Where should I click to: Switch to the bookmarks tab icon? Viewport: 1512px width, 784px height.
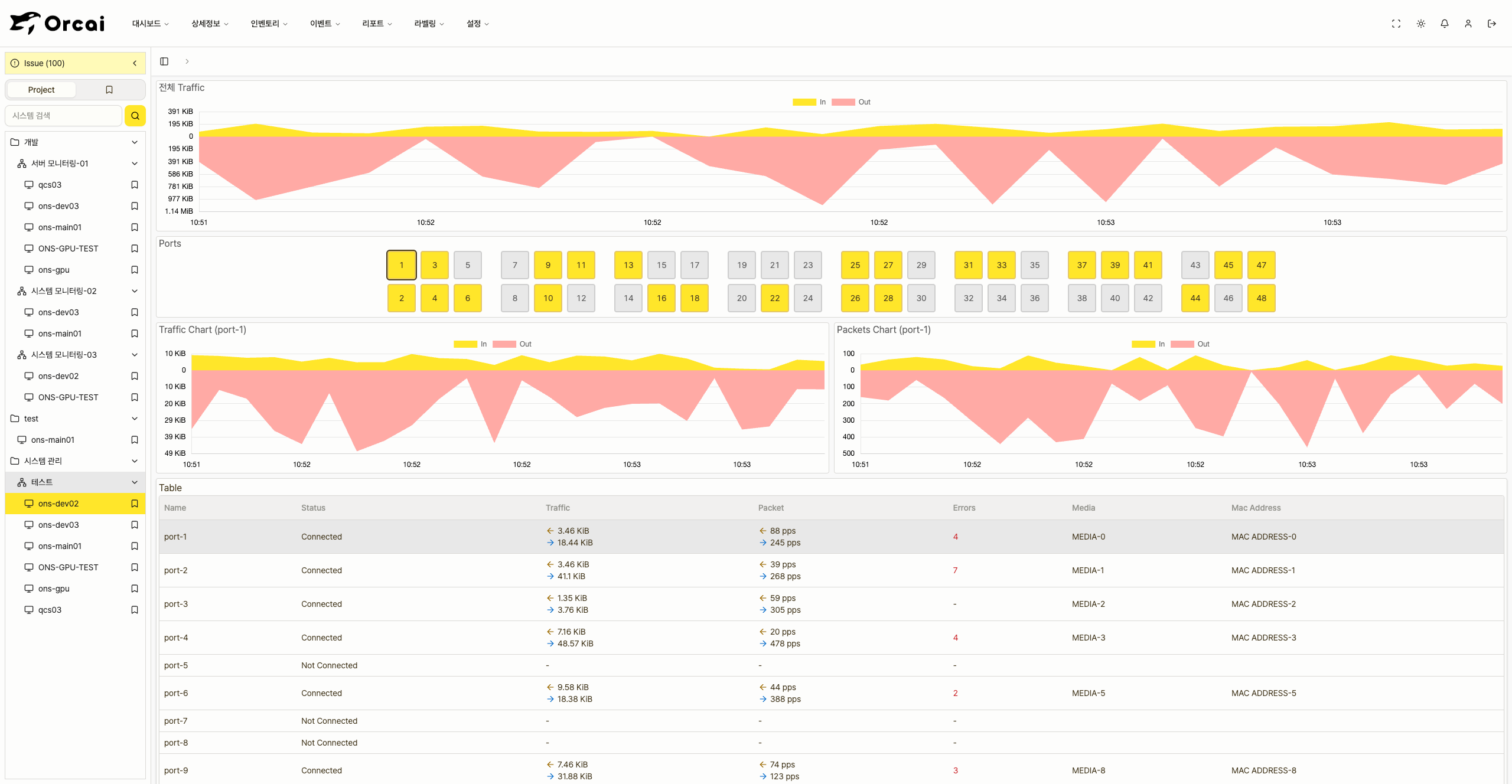[x=109, y=90]
